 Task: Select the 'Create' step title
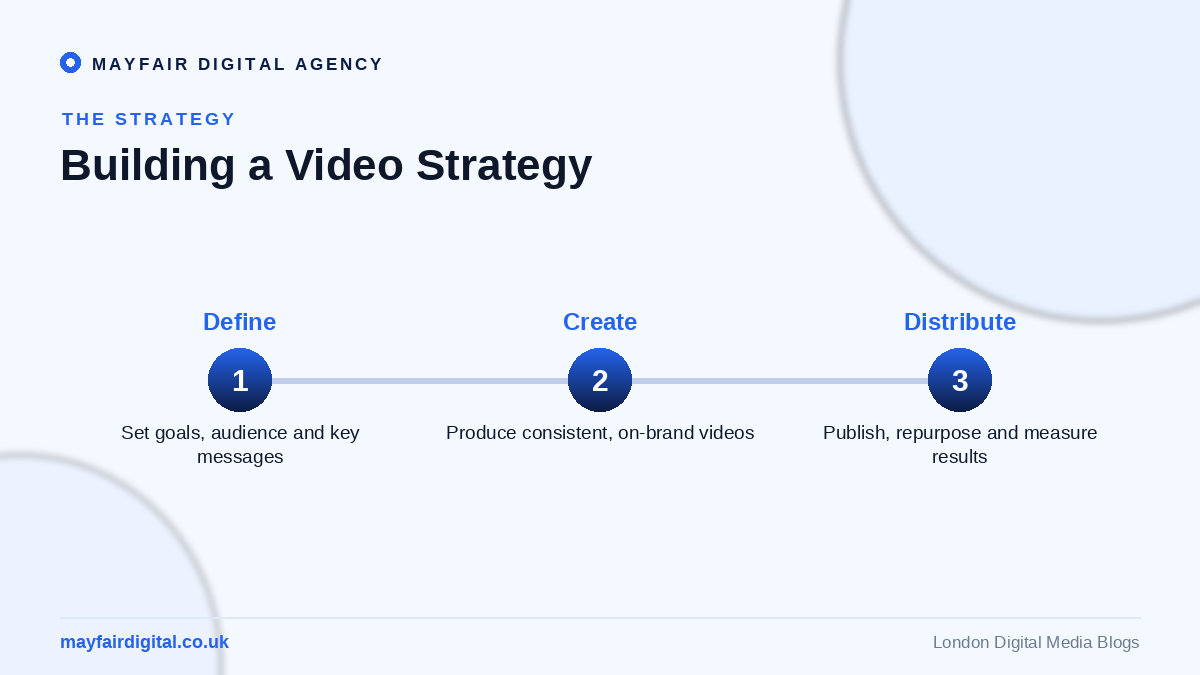point(600,322)
